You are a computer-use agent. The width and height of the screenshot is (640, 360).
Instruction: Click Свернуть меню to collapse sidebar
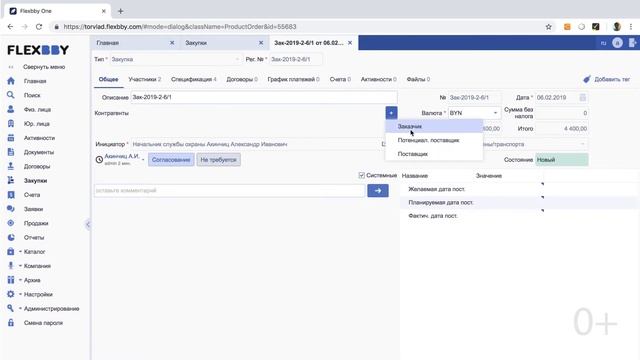pos(44,67)
